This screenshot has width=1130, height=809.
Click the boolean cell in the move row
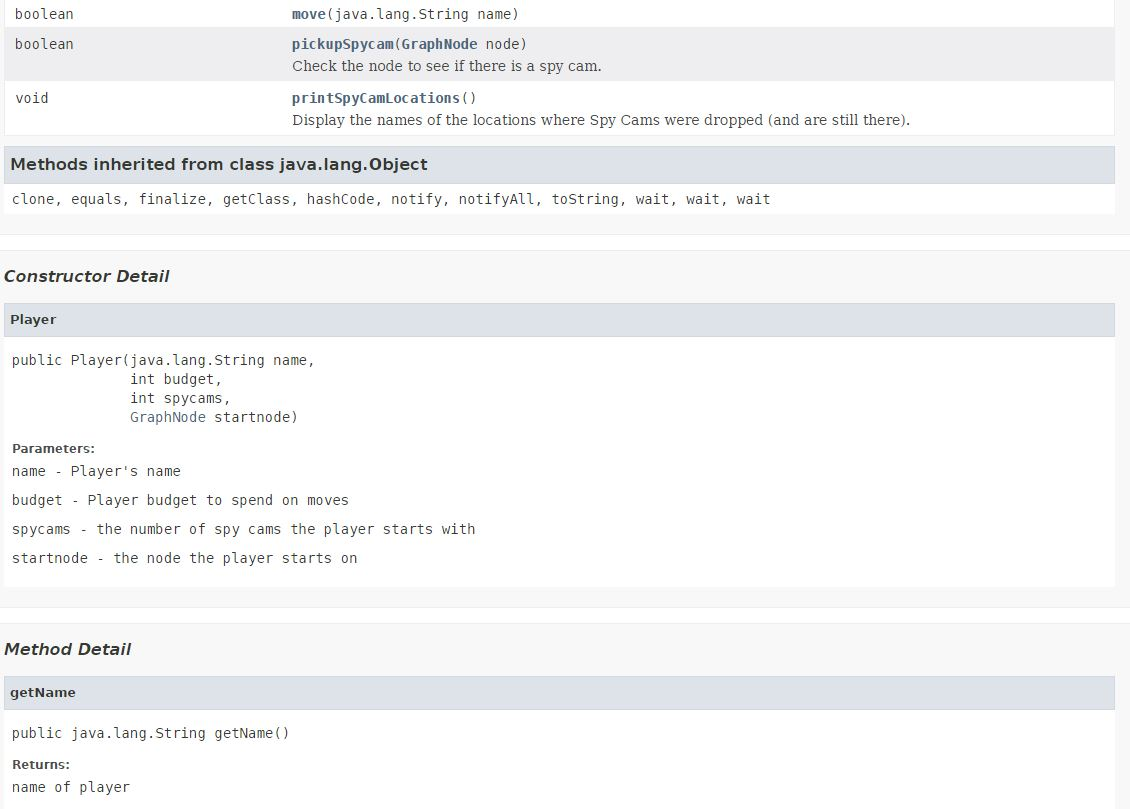(x=44, y=14)
